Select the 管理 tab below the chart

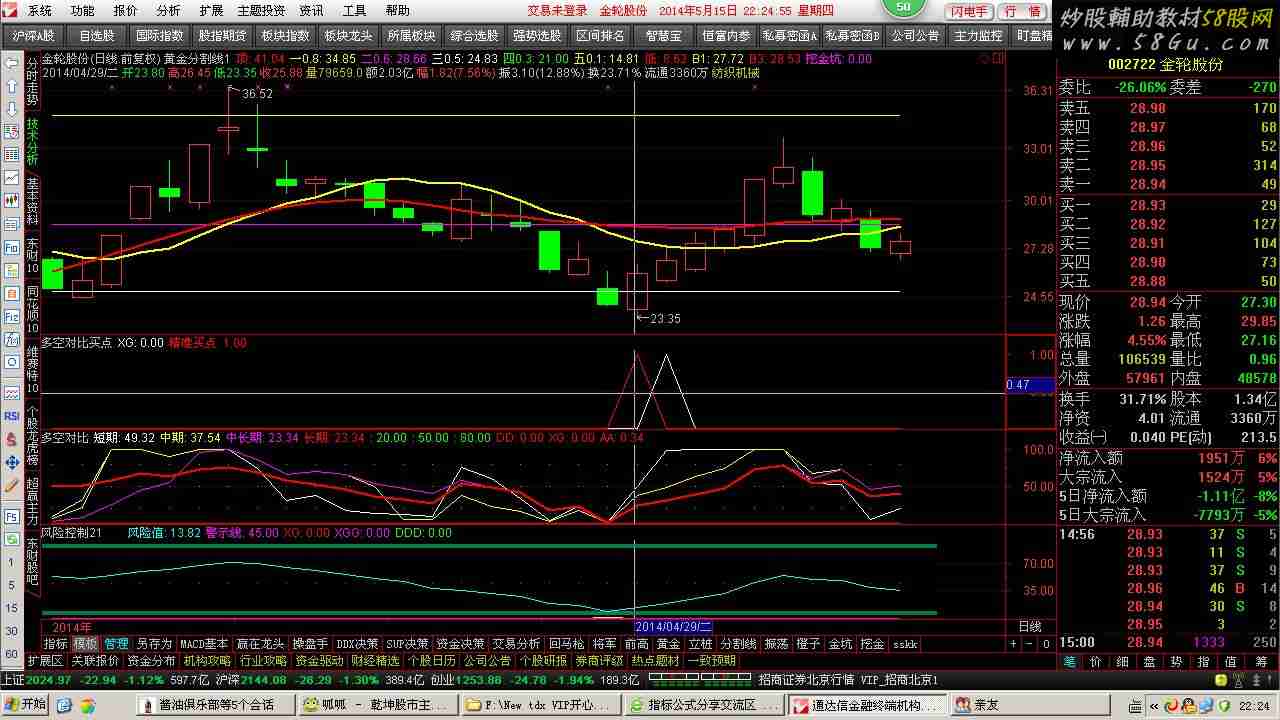coord(117,644)
